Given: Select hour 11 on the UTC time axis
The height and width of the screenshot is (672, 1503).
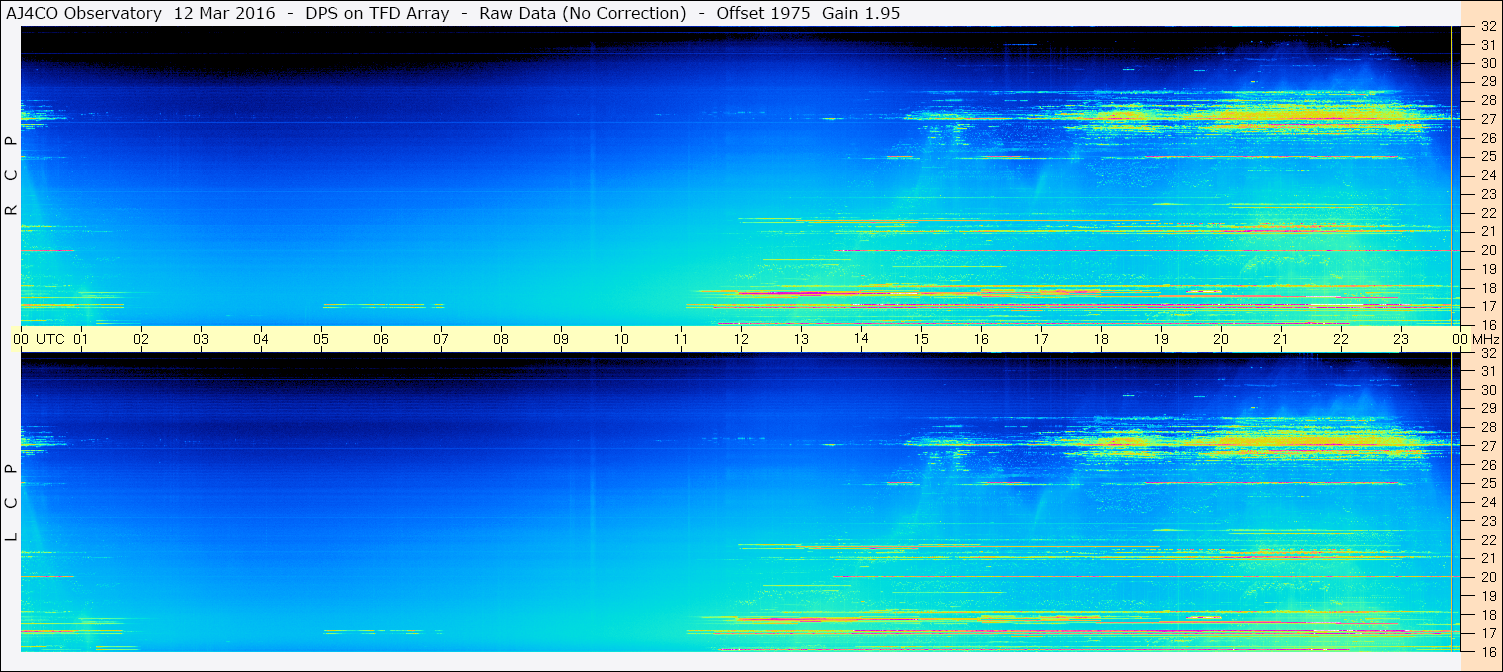Looking at the screenshot, I should [x=681, y=339].
